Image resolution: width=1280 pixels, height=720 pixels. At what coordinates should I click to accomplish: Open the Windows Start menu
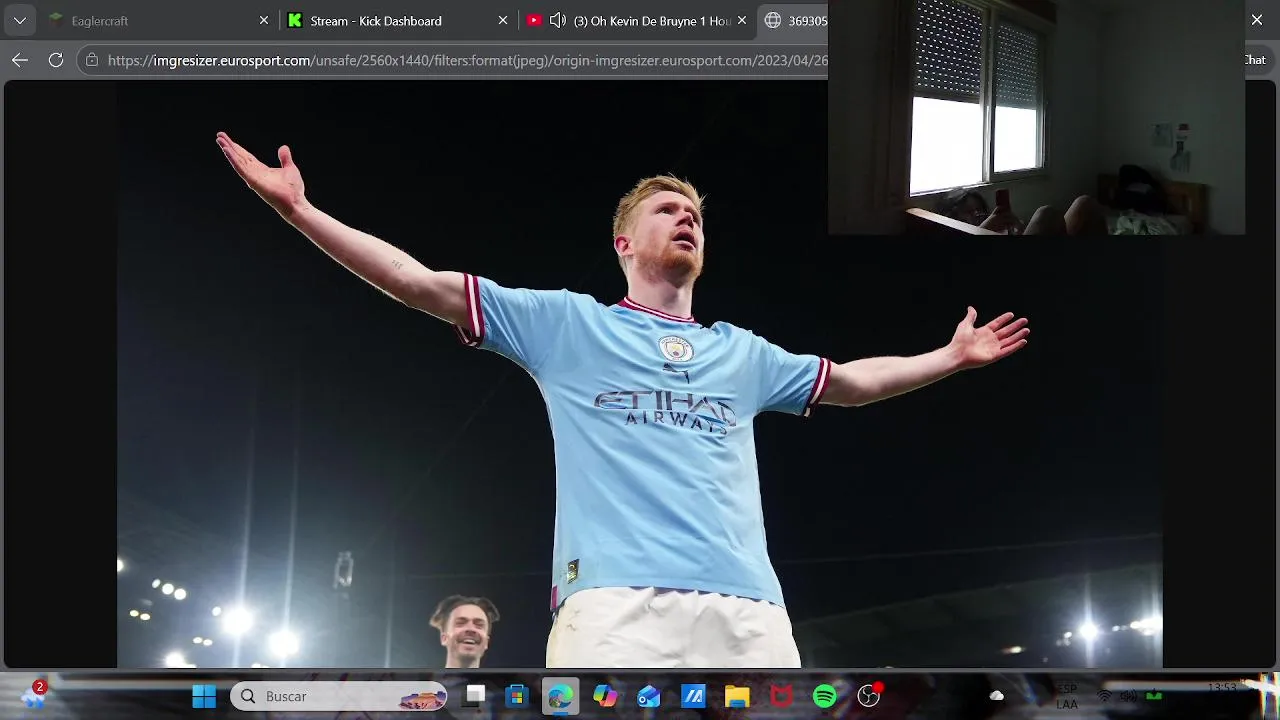204,696
